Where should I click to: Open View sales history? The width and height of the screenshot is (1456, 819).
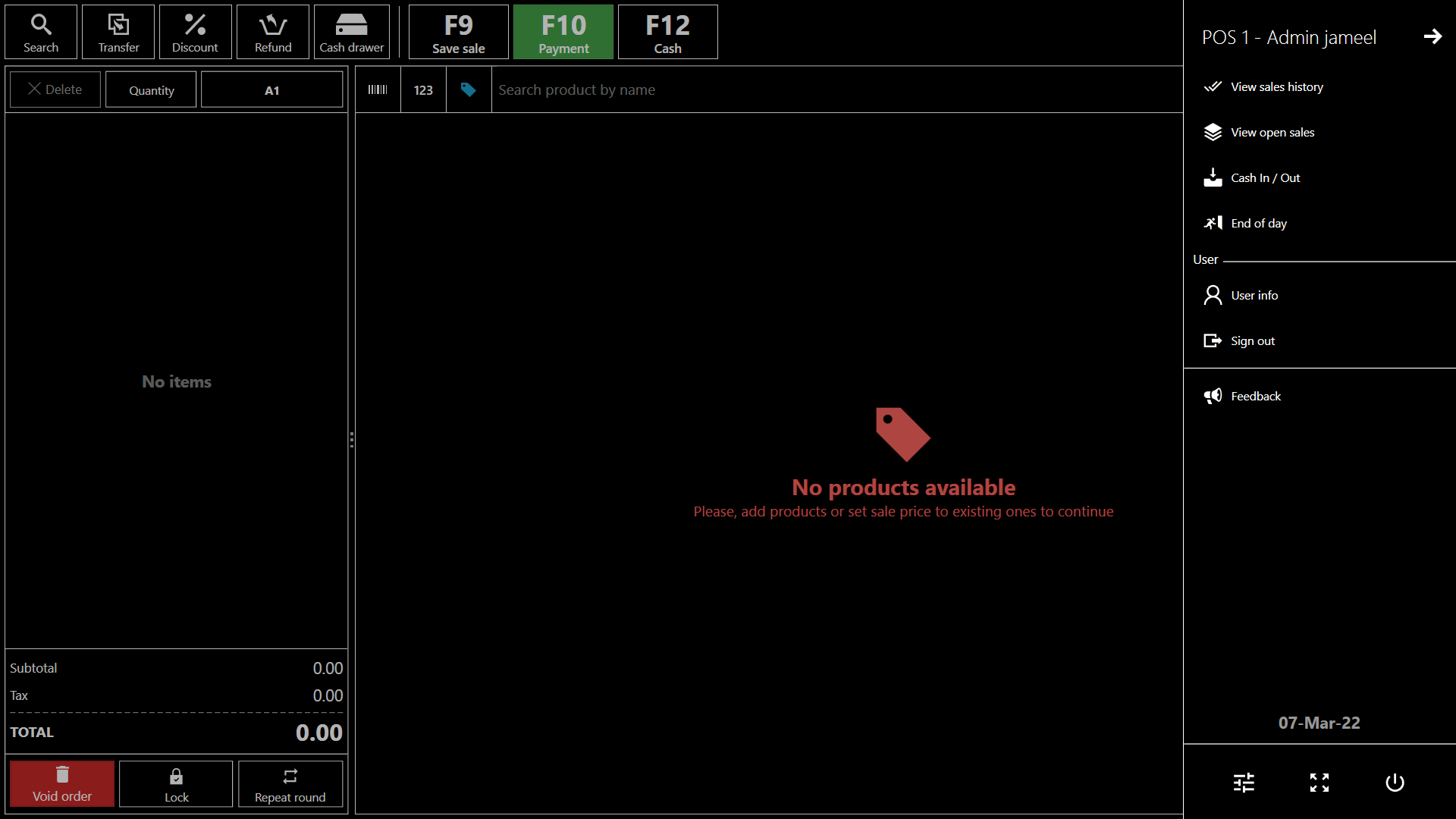point(1276,86)
